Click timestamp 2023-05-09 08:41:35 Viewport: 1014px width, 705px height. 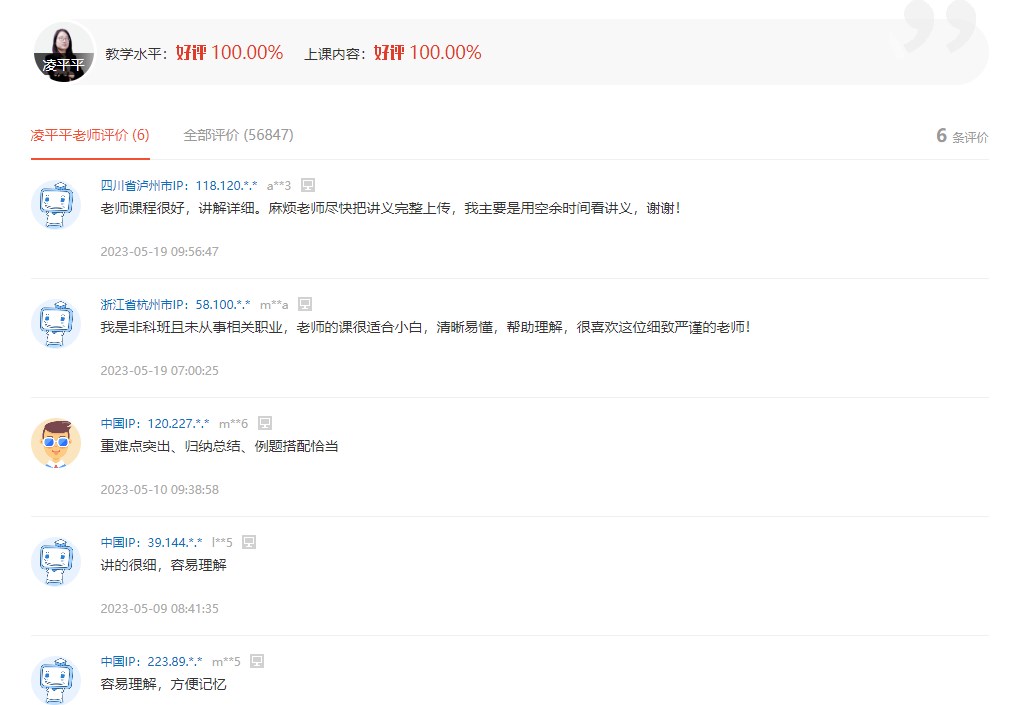[x=160, y=609]
